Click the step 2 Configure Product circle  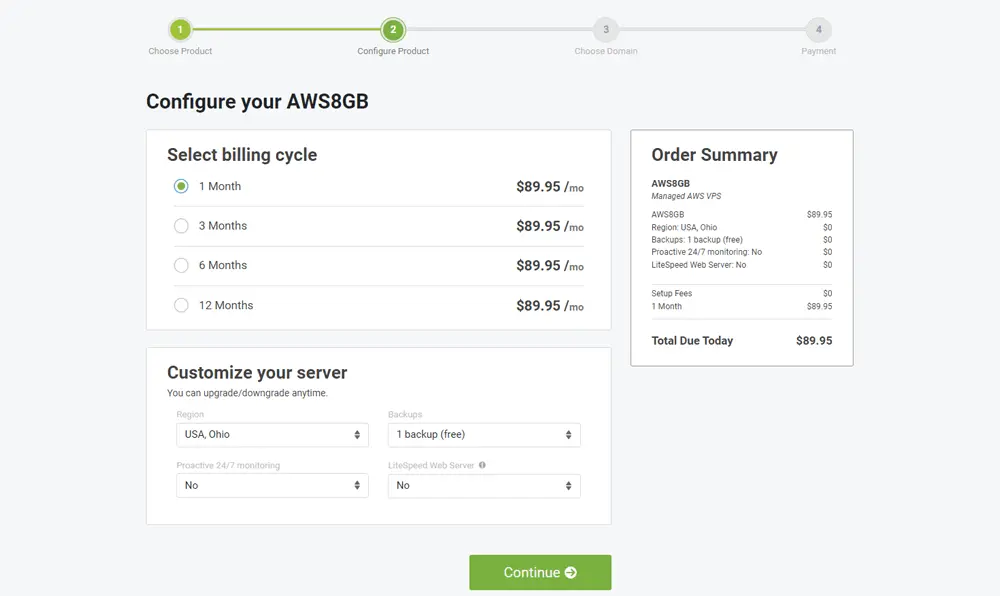(x=393, y=31)
